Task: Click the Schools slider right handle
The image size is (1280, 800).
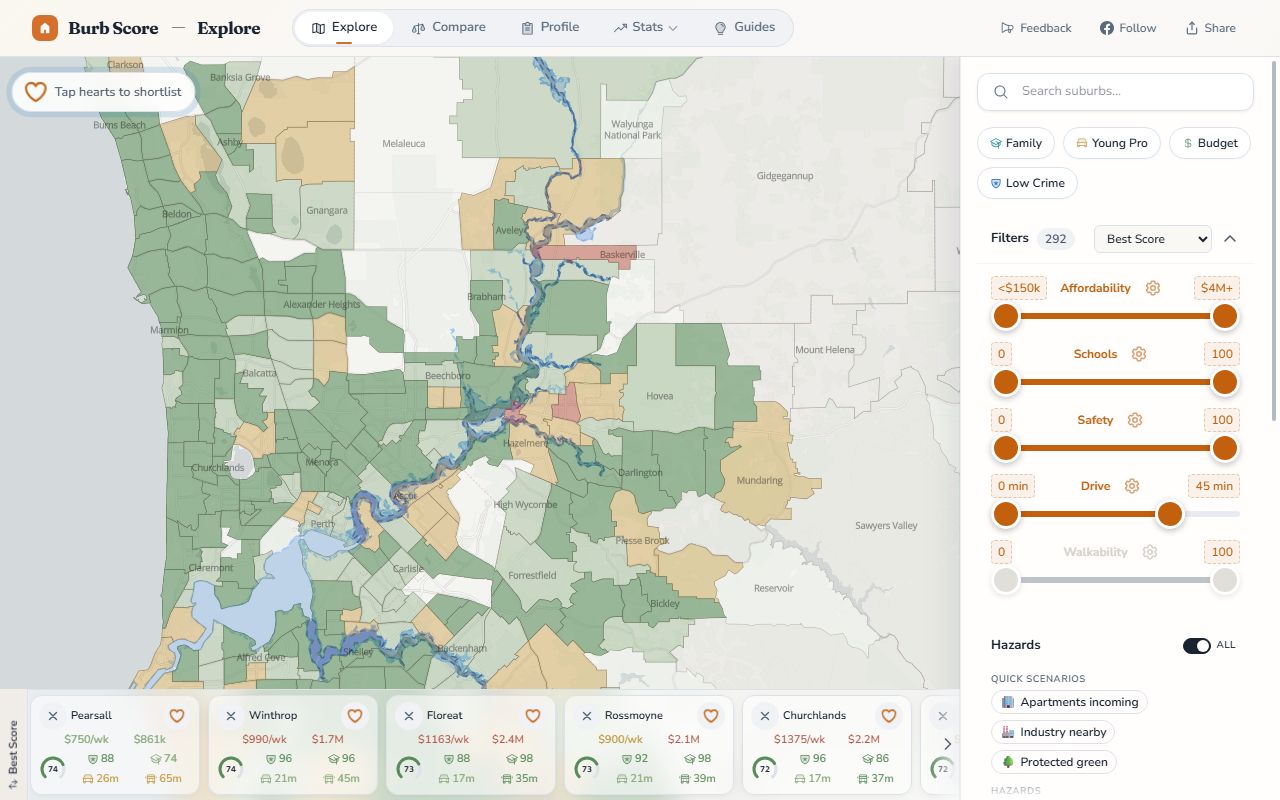Action: point(1225,382)
